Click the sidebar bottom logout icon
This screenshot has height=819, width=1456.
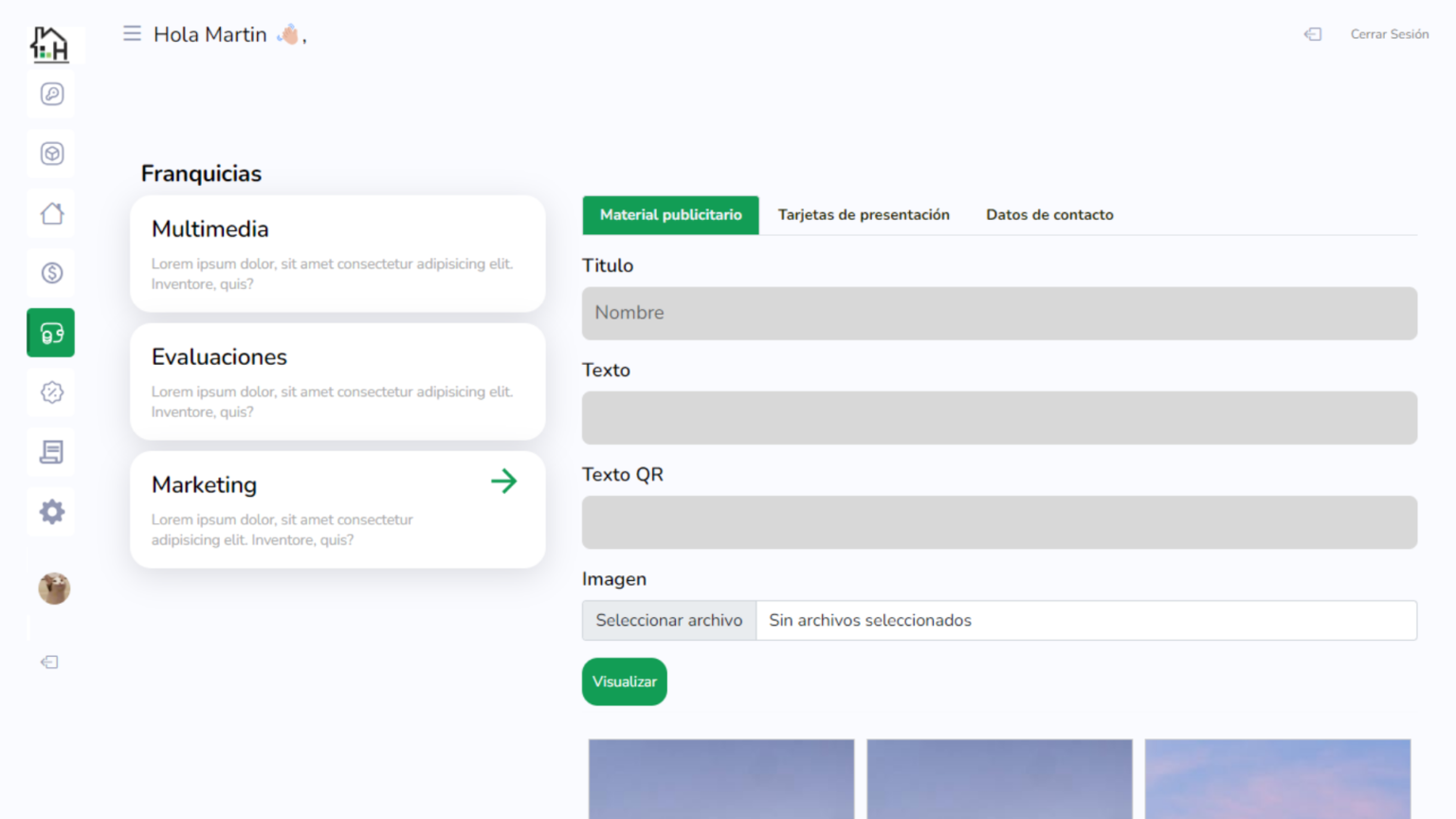[49, 662]
